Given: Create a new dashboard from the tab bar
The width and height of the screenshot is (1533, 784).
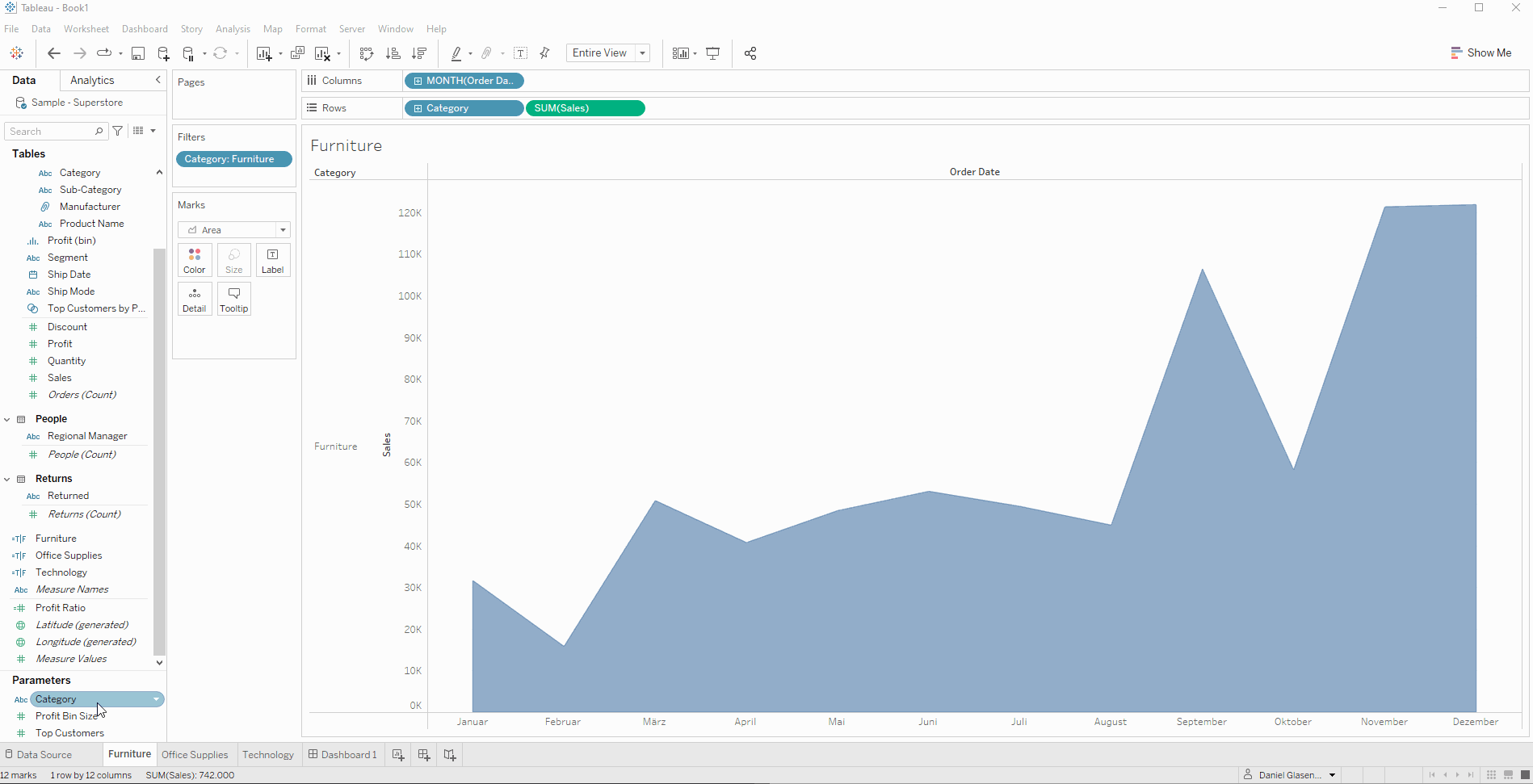Looking at the screenshot, I should coord(423,754).
